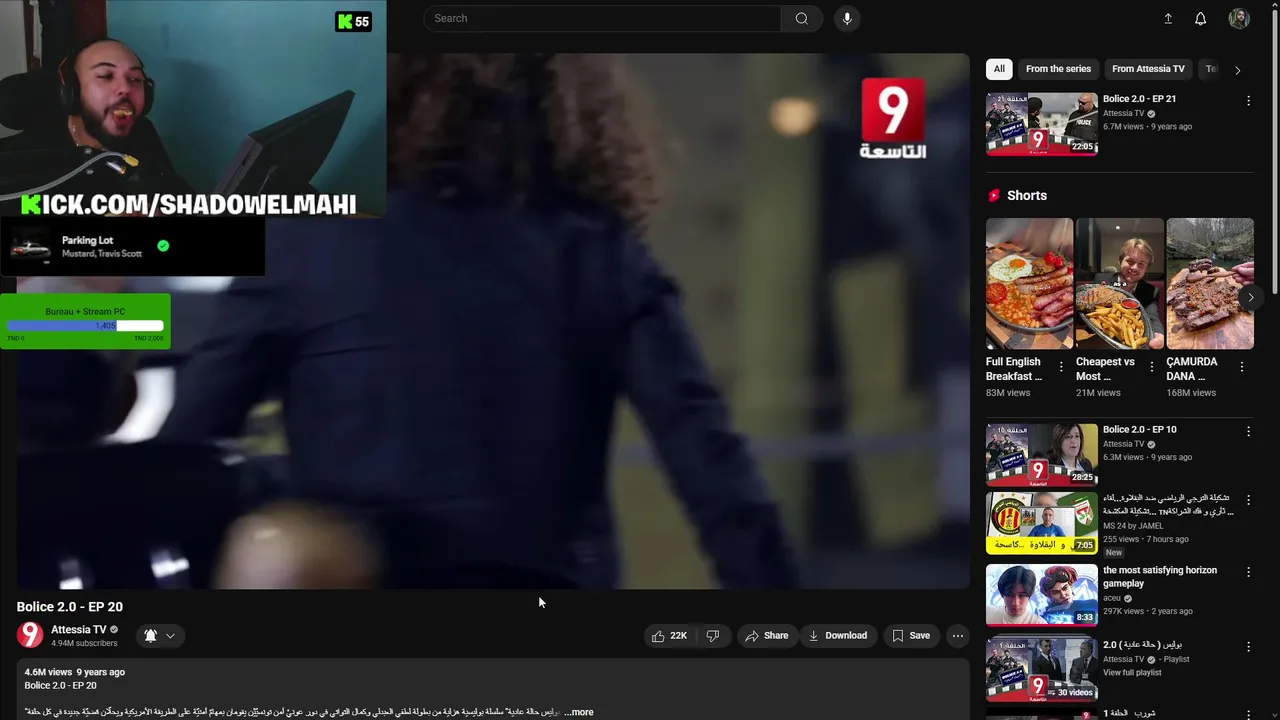Click View full playlist link

[x=1132, y=673]
